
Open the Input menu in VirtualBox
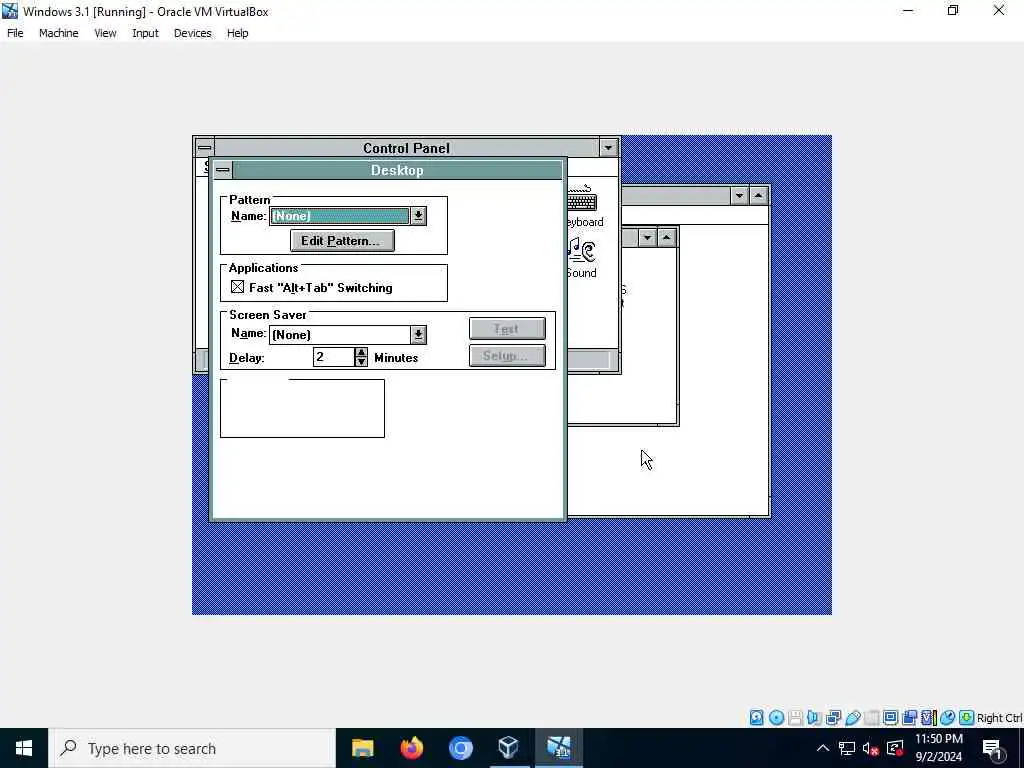pos(145,33)
